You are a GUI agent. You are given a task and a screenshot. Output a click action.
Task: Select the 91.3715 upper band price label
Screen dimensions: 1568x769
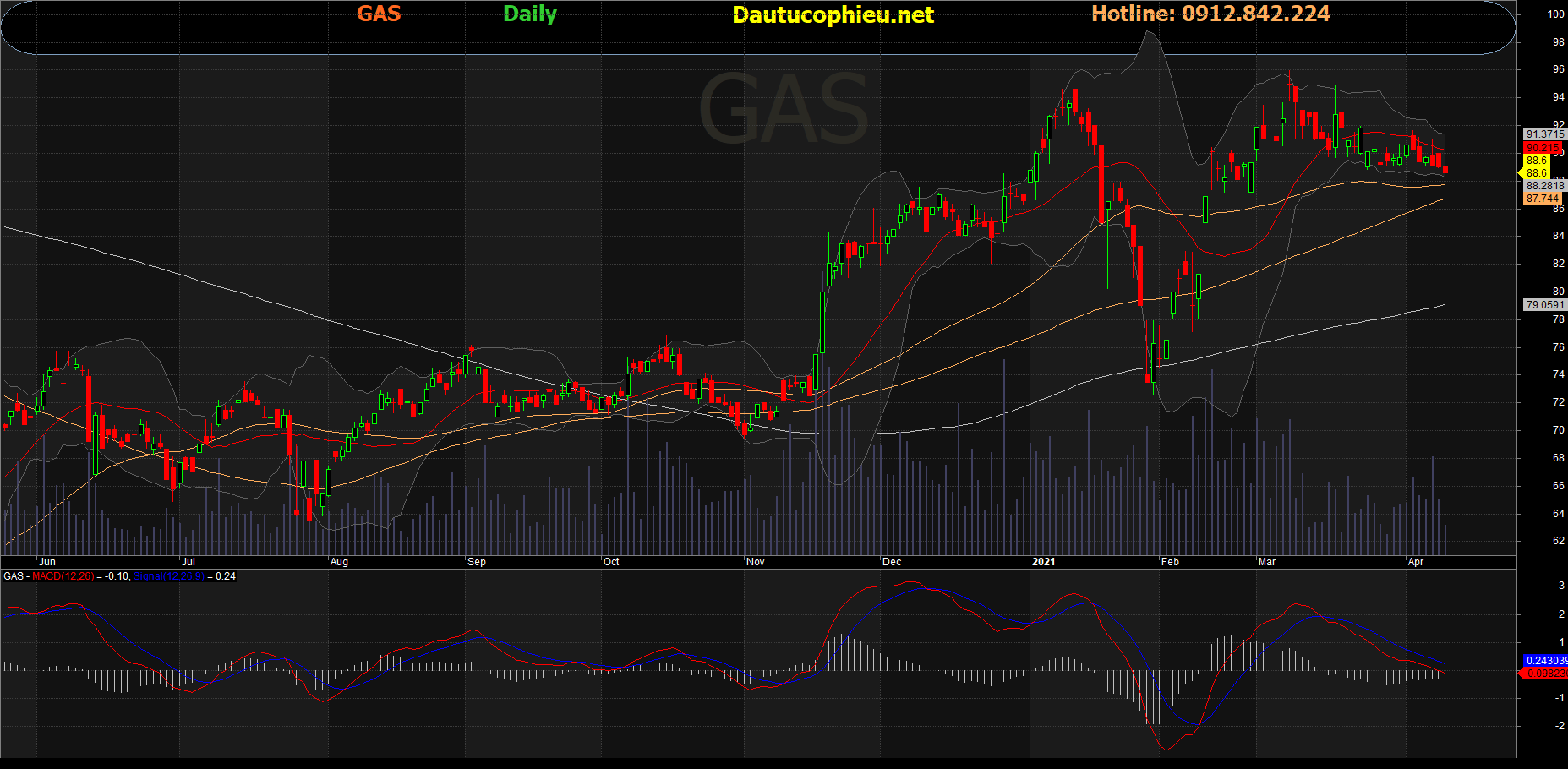(1545, 134)
